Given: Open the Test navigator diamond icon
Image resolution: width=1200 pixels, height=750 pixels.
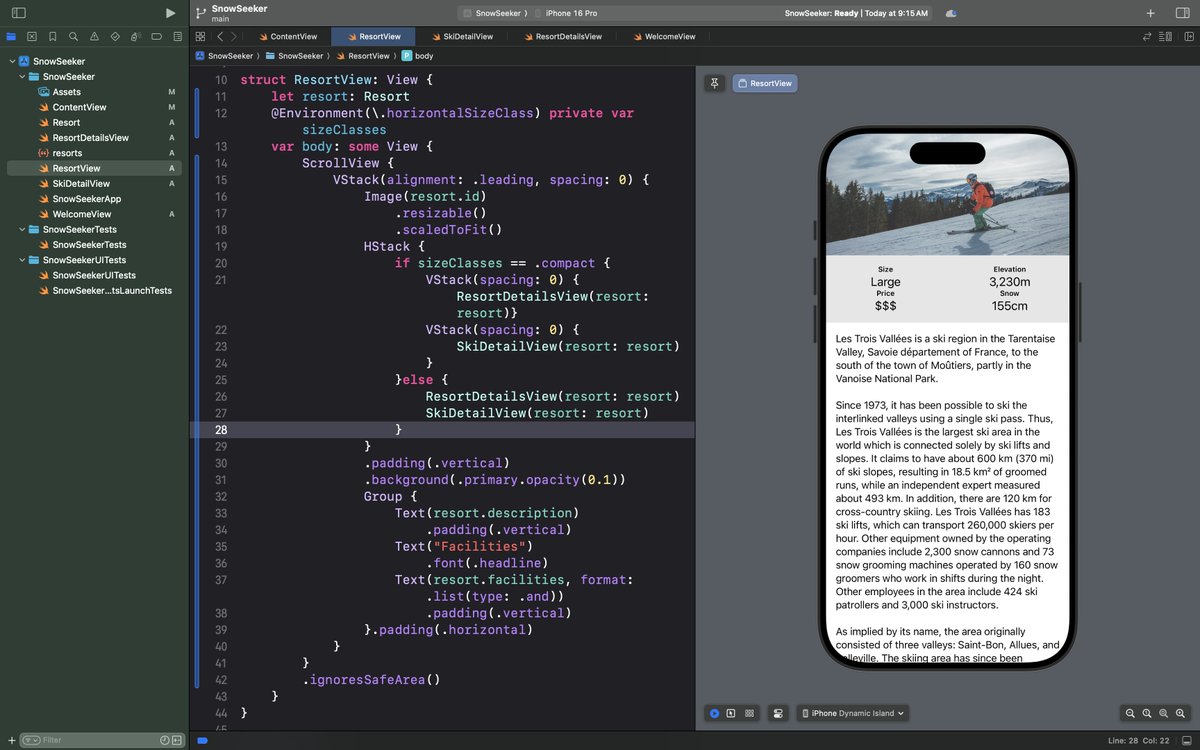Looking at the screenshot, I should pyautogui.click(x=115, y=36).
